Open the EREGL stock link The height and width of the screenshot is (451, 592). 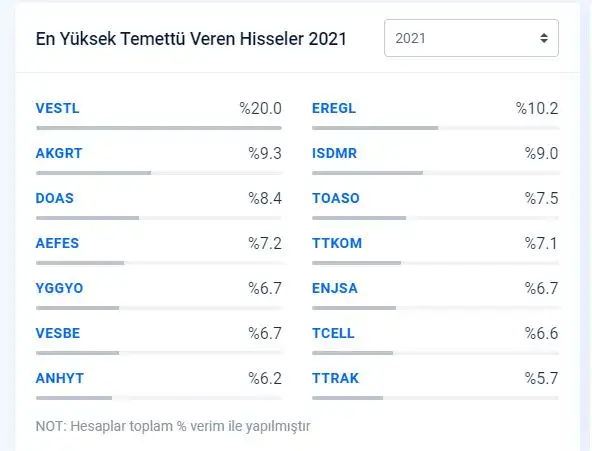tap(334, 108)
